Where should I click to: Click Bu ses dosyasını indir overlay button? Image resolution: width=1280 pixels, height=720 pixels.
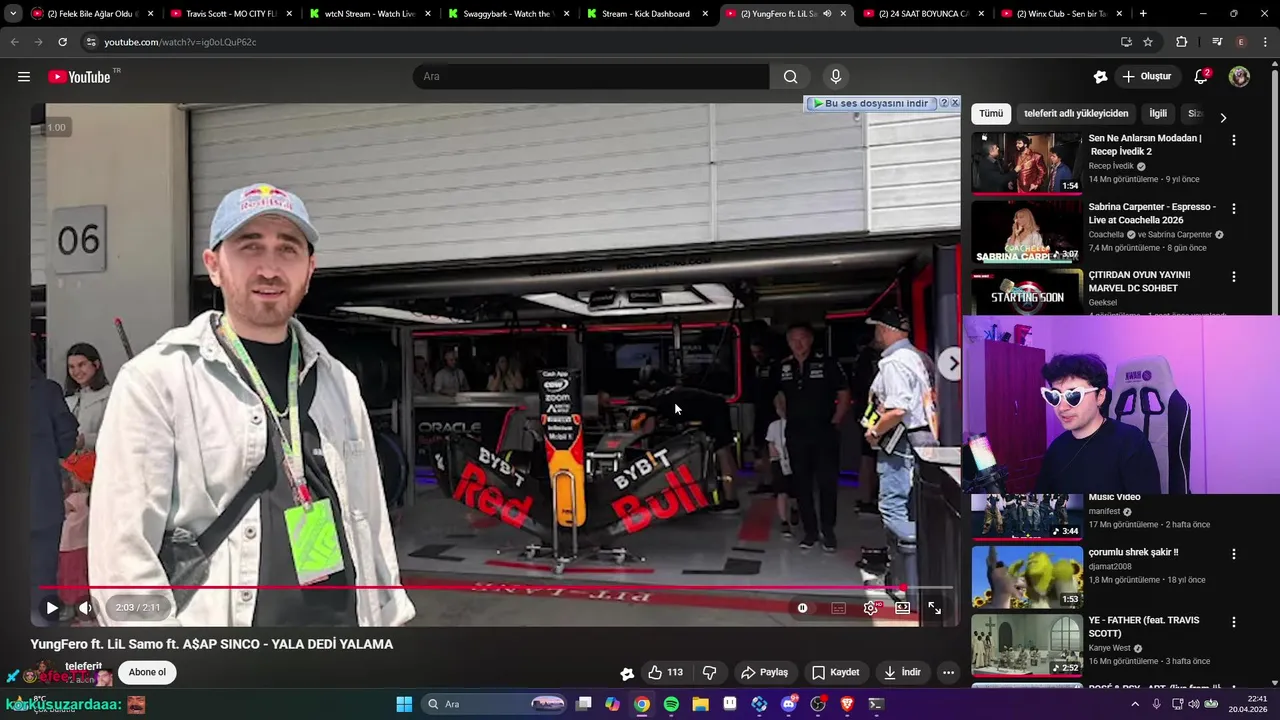(870, 103)
